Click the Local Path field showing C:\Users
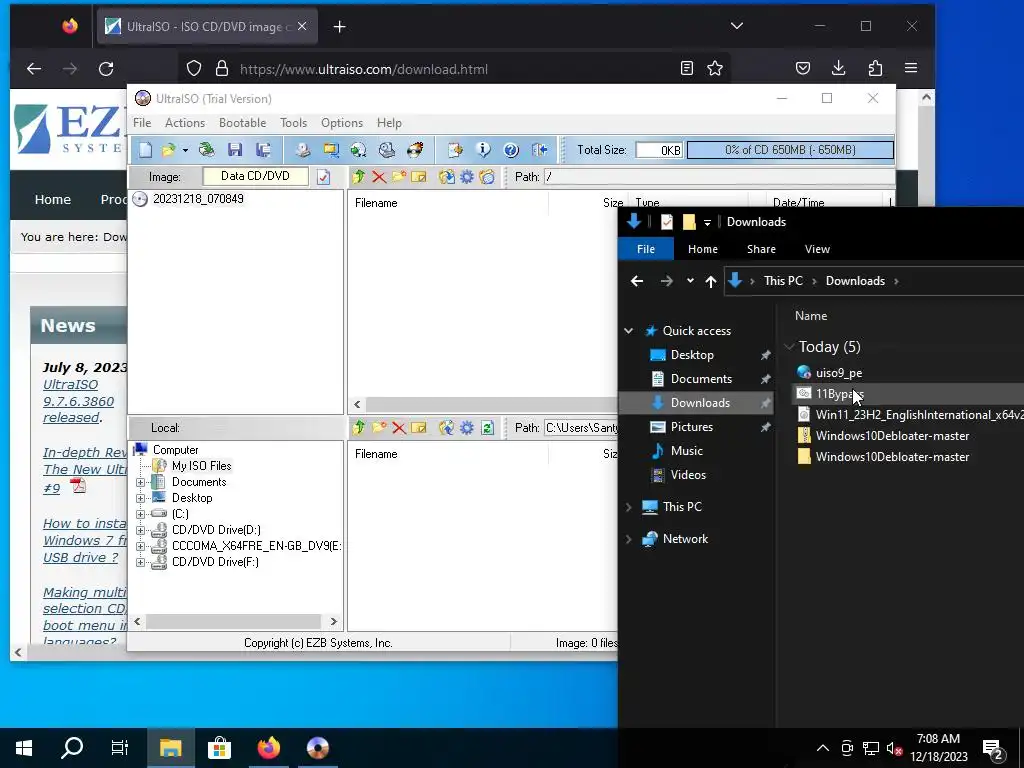 tap(581, 428)
